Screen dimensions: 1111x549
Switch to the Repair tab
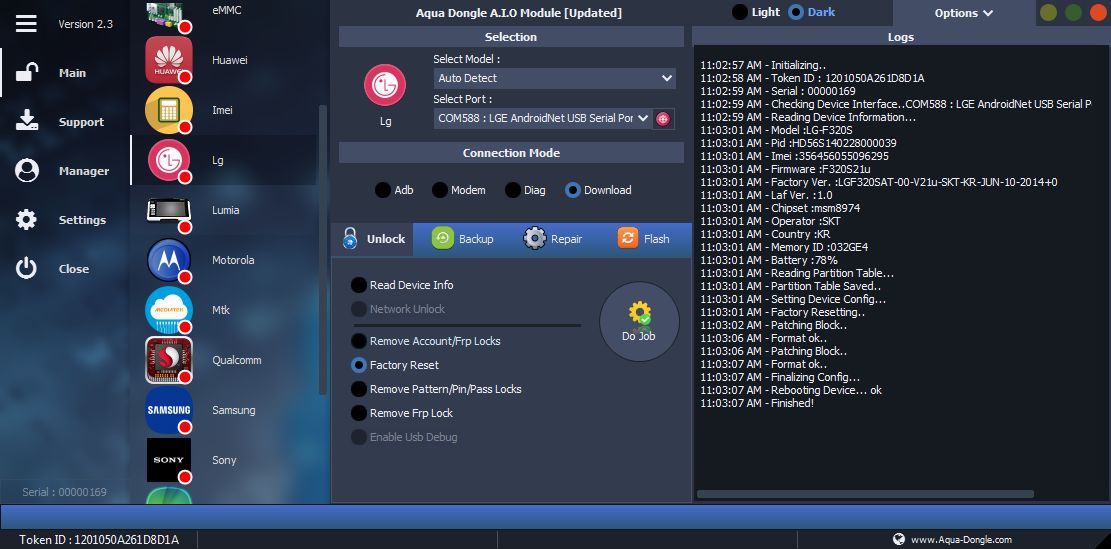click(x=553, y=239)
